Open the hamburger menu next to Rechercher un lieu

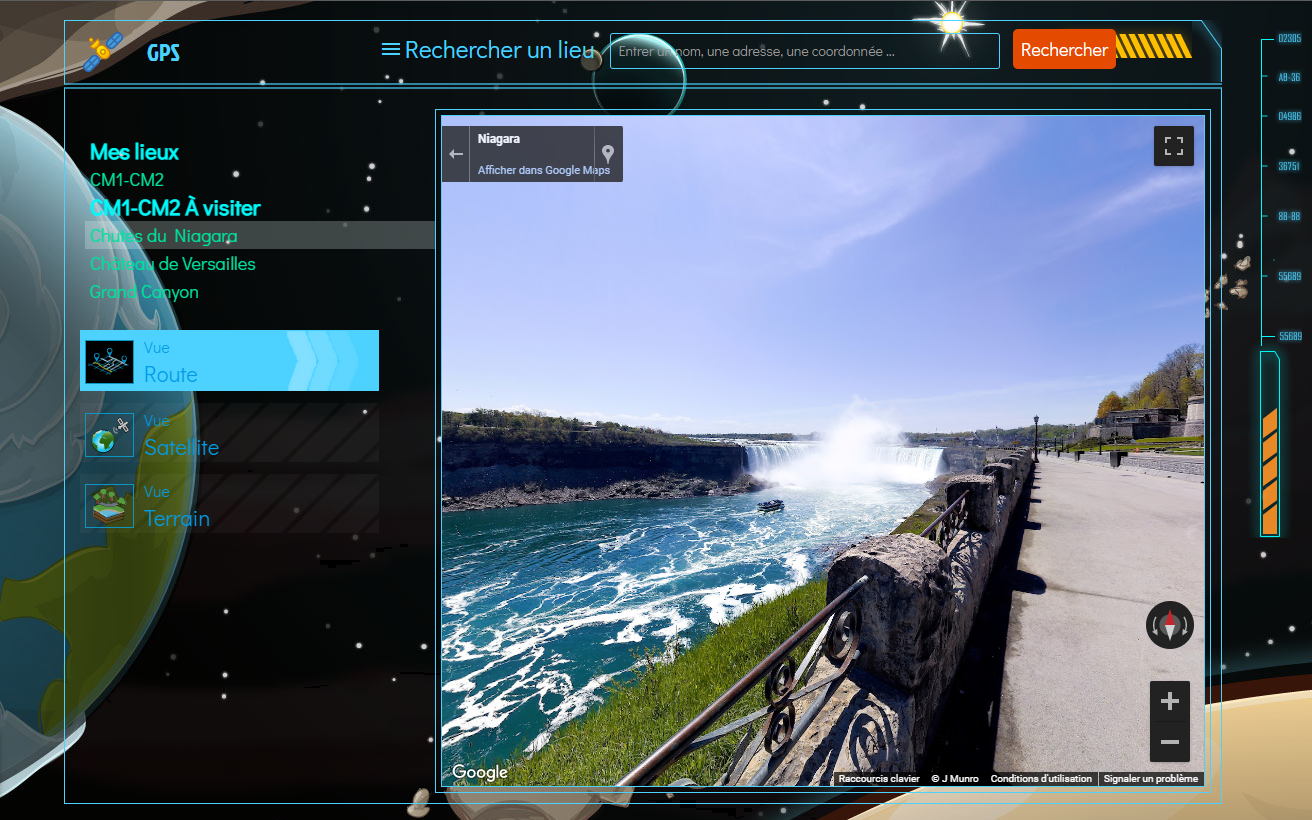(391, 50)
